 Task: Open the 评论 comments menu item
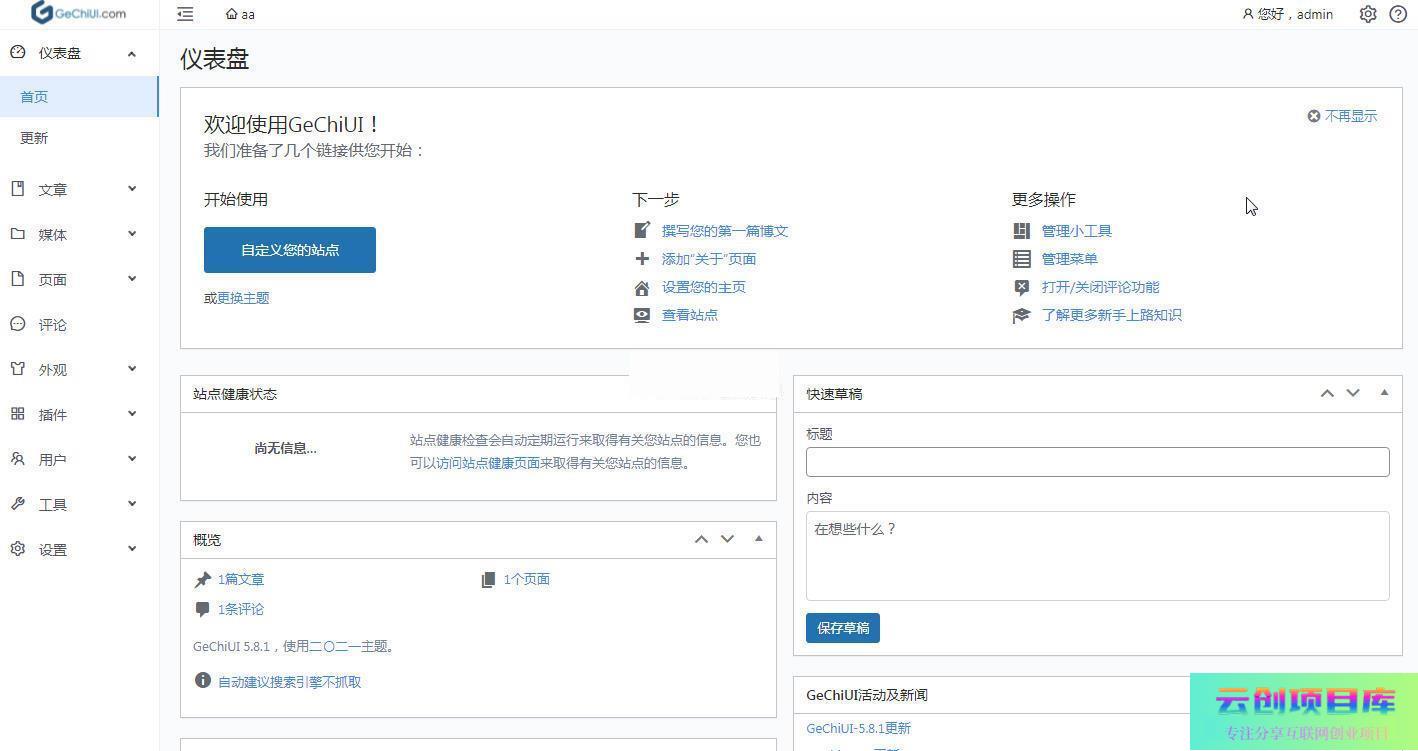[x=52, y=325]
